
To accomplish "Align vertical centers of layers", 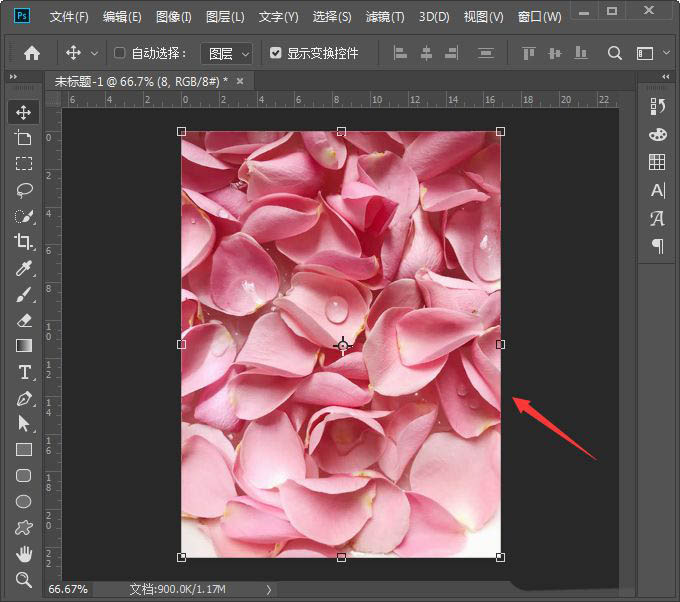I will click(x=555, y=53).
